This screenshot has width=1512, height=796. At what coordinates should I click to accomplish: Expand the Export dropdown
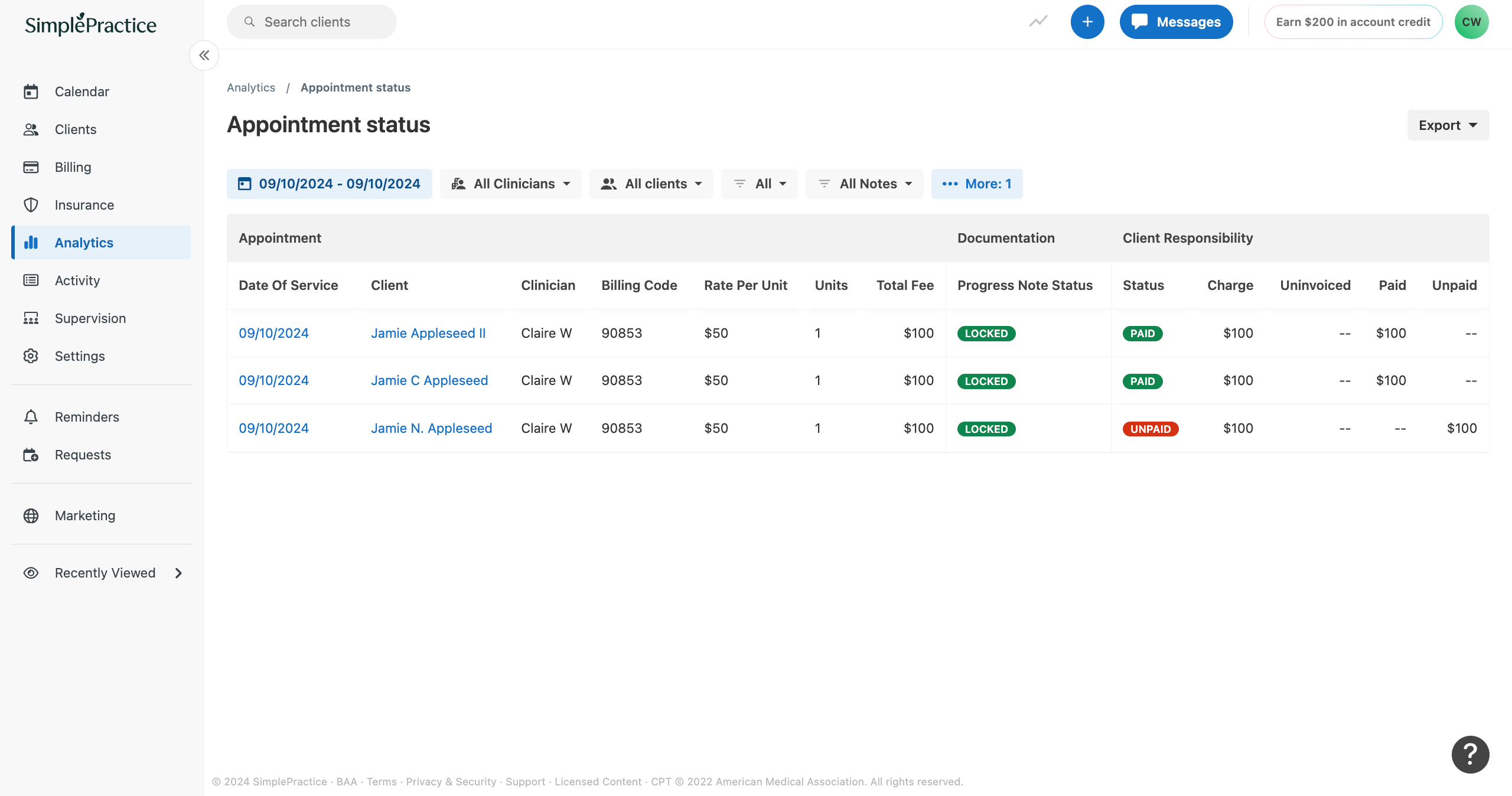(x=1448, y=125)
